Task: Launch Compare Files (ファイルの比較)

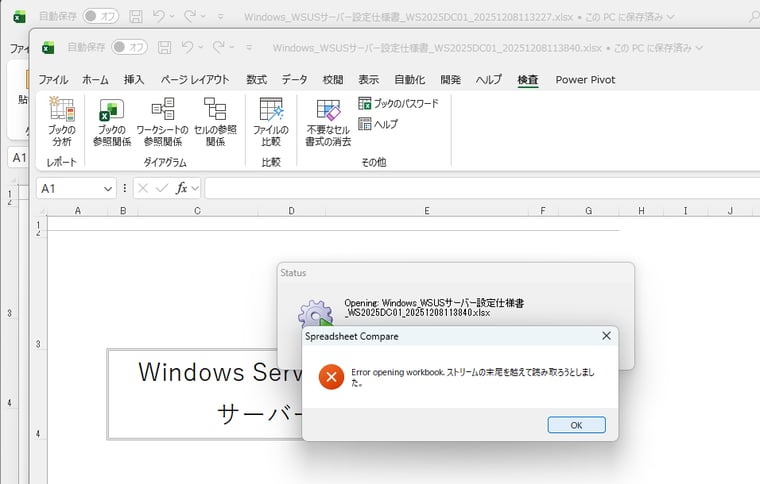Action: click(271, 122)
